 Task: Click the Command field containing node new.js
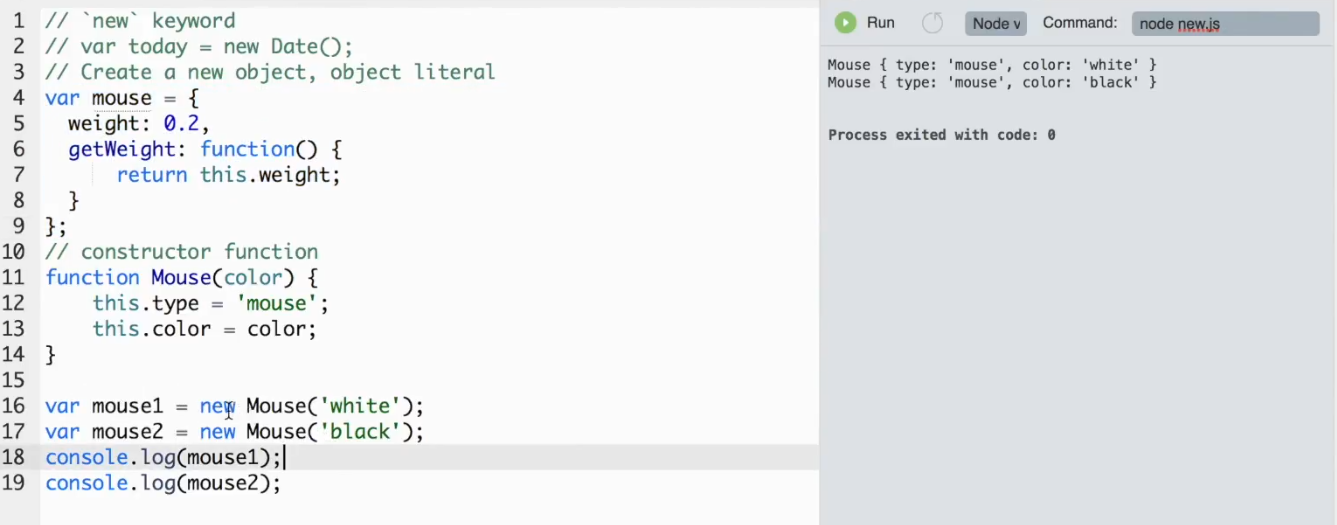click(1225, 23)
